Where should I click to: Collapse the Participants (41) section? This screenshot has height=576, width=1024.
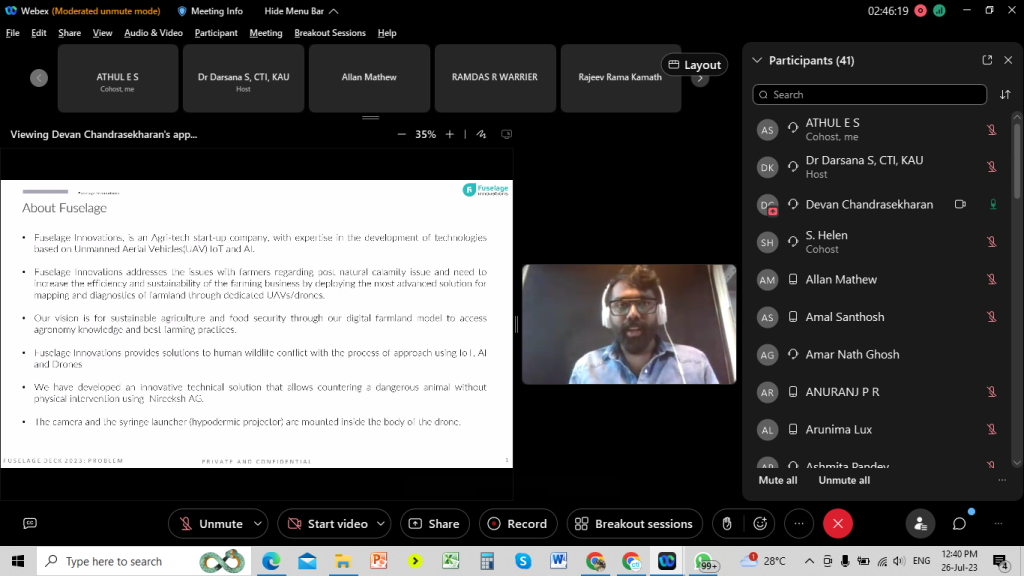pos(757,60)
